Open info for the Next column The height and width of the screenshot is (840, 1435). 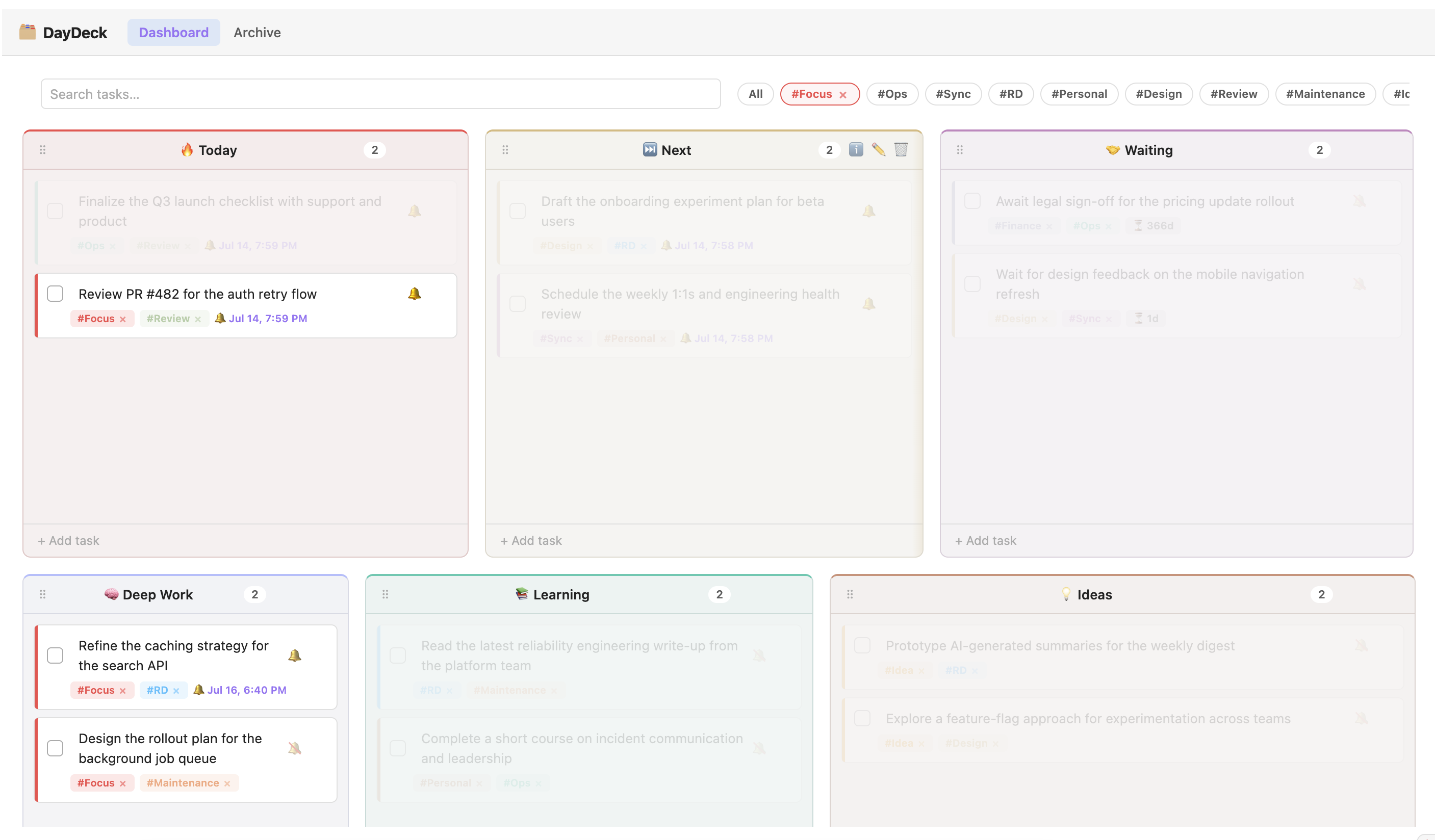tap(856, 150)
